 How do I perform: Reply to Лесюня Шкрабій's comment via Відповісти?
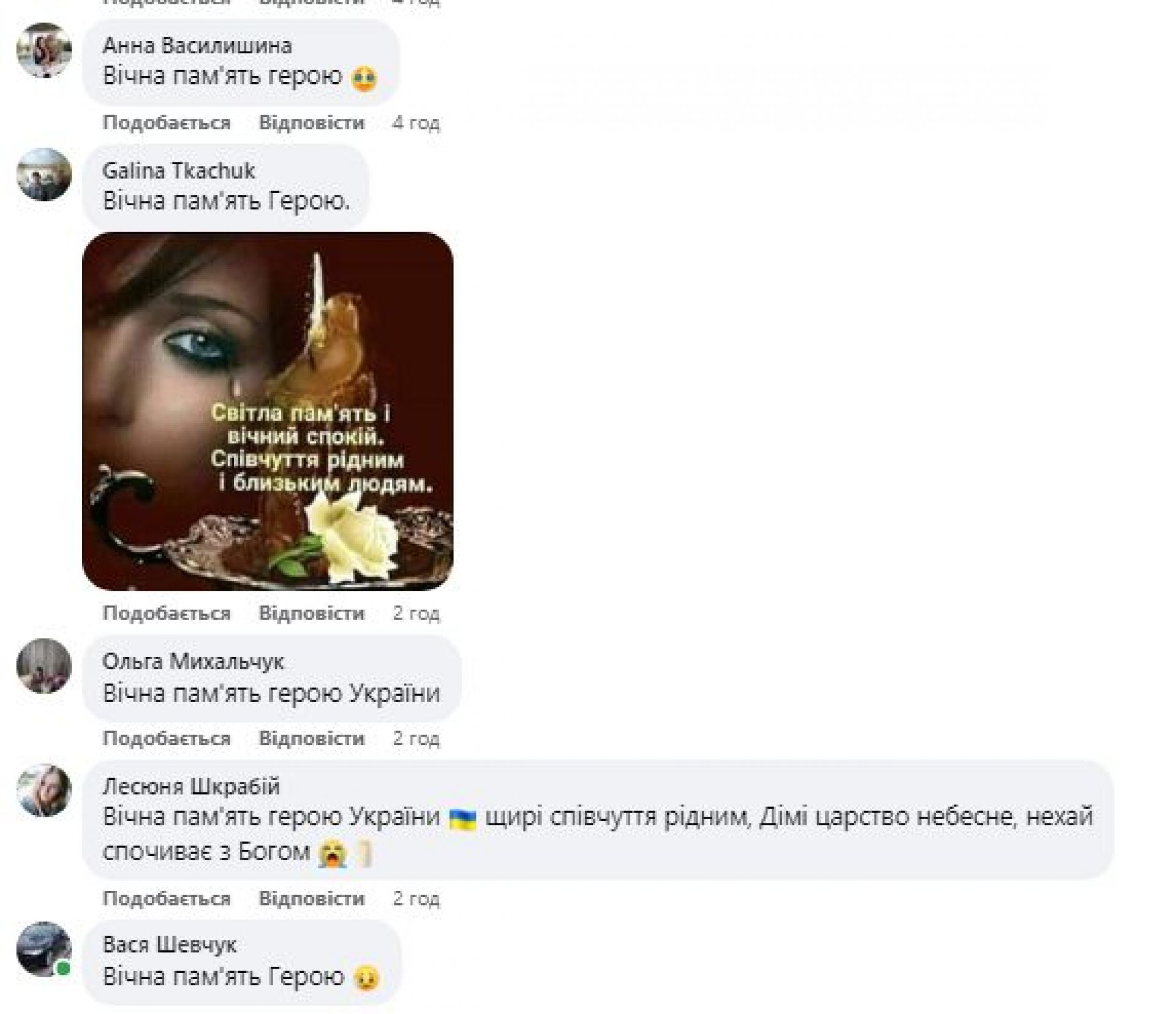coord(312,899)
